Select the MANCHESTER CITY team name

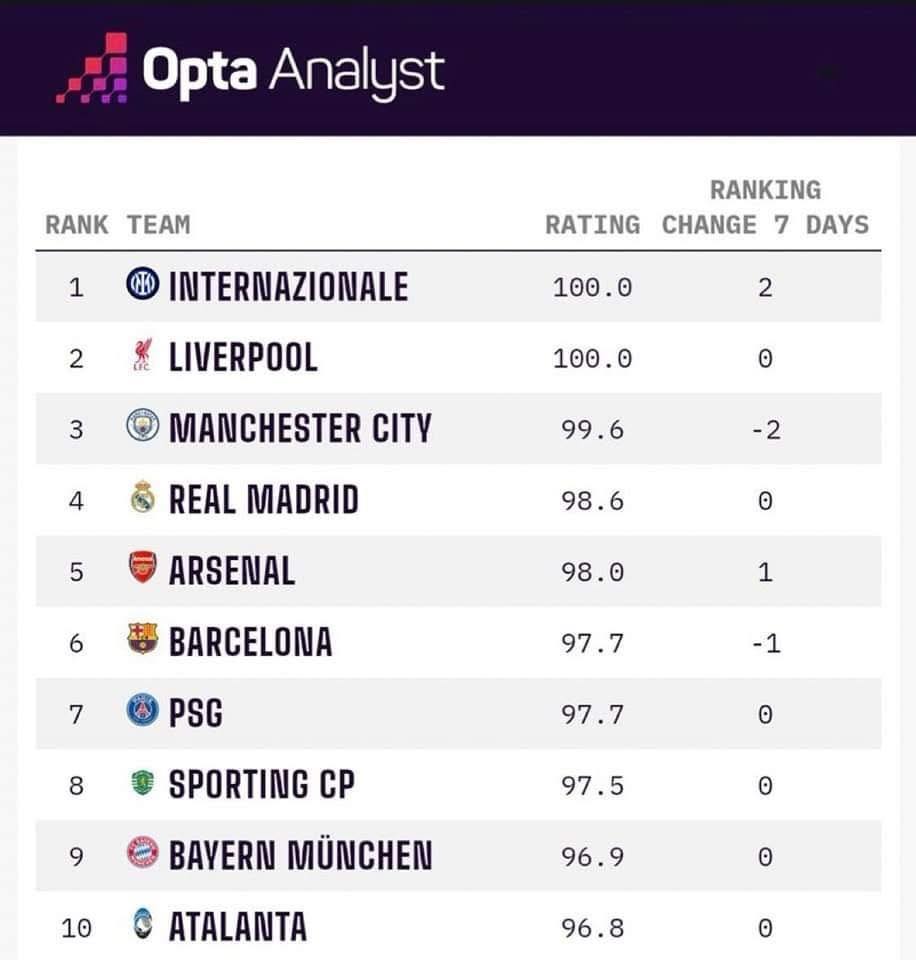(300, 429)
